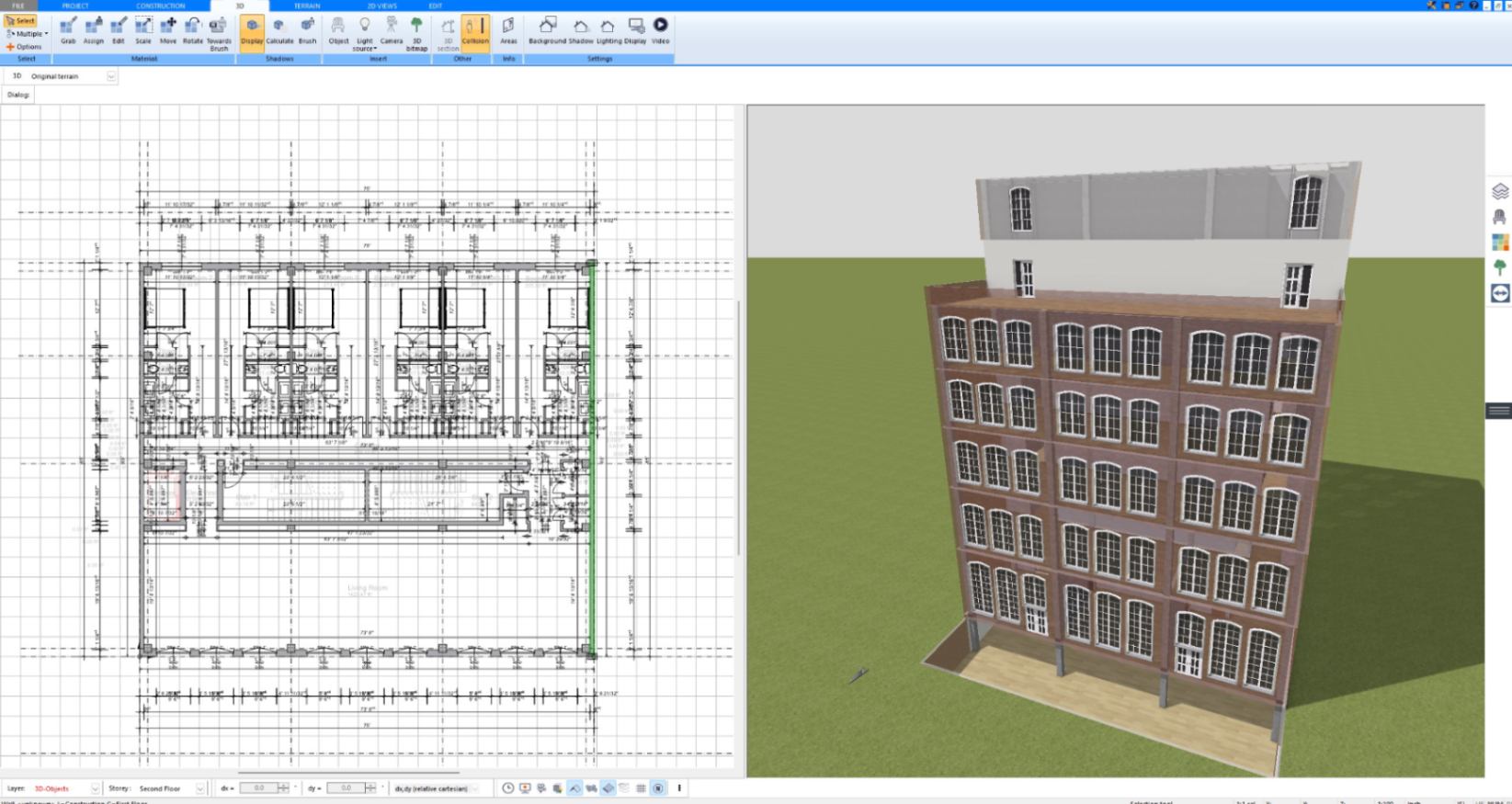Open the 2D Views ribbon tab
1512x804 pixels.
click(x=382, y=6)
